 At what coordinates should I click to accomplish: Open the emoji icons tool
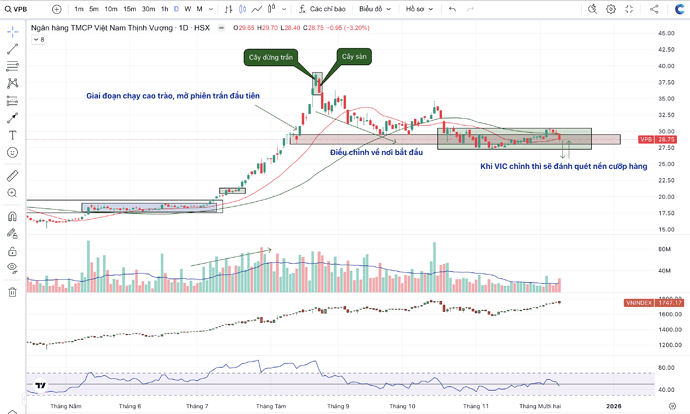12,153
